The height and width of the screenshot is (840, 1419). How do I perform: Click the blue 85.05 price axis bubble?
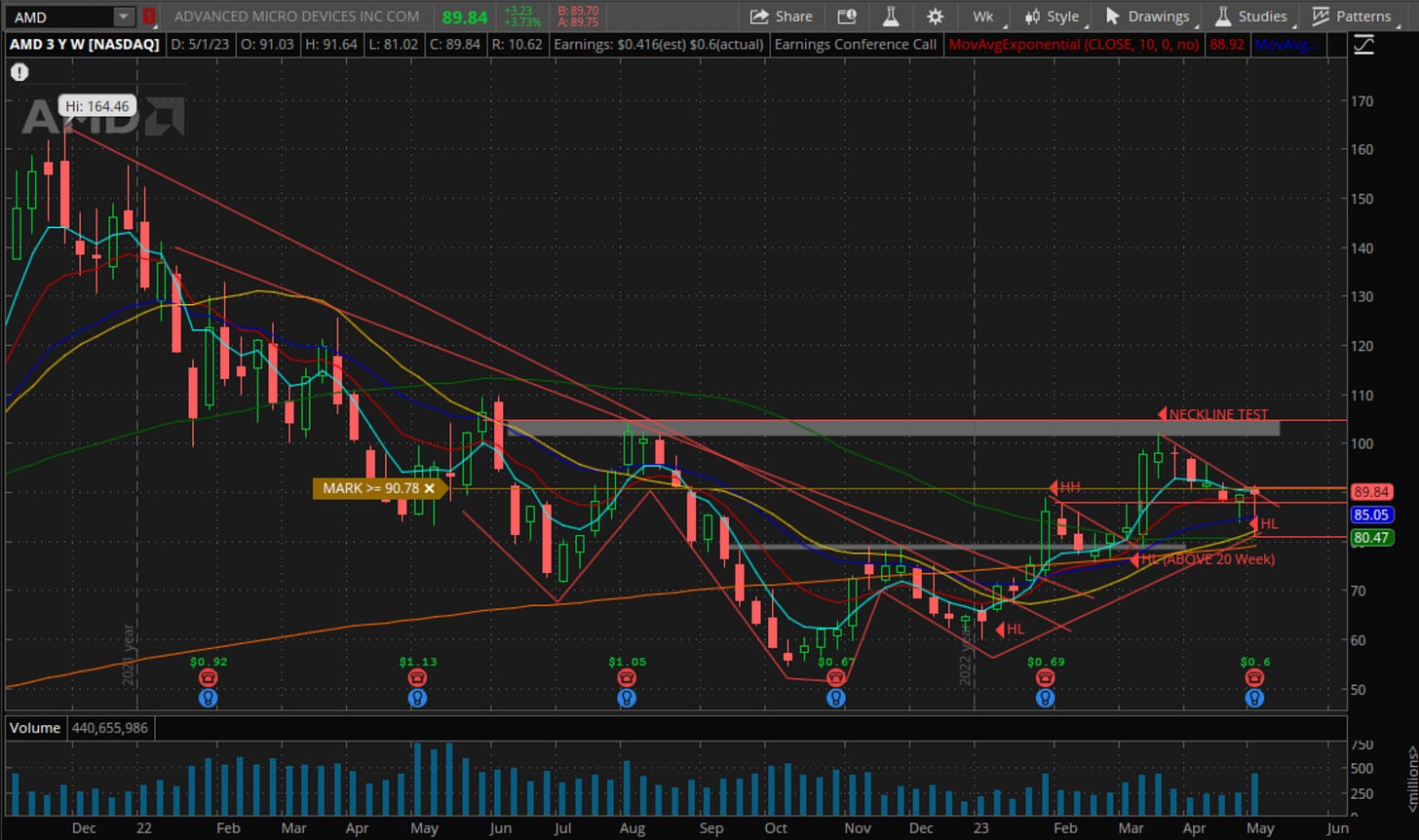pyautogui.click(x=1371, y=515)
